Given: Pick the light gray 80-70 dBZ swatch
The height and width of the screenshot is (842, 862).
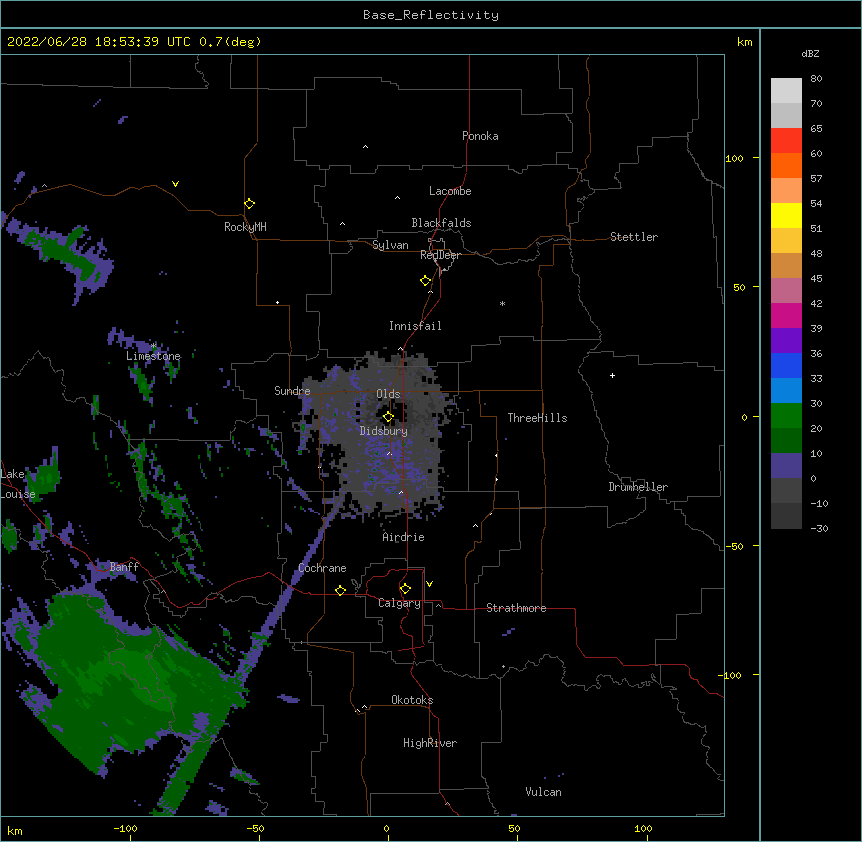Looking at the screenshot, I should 786,91.
